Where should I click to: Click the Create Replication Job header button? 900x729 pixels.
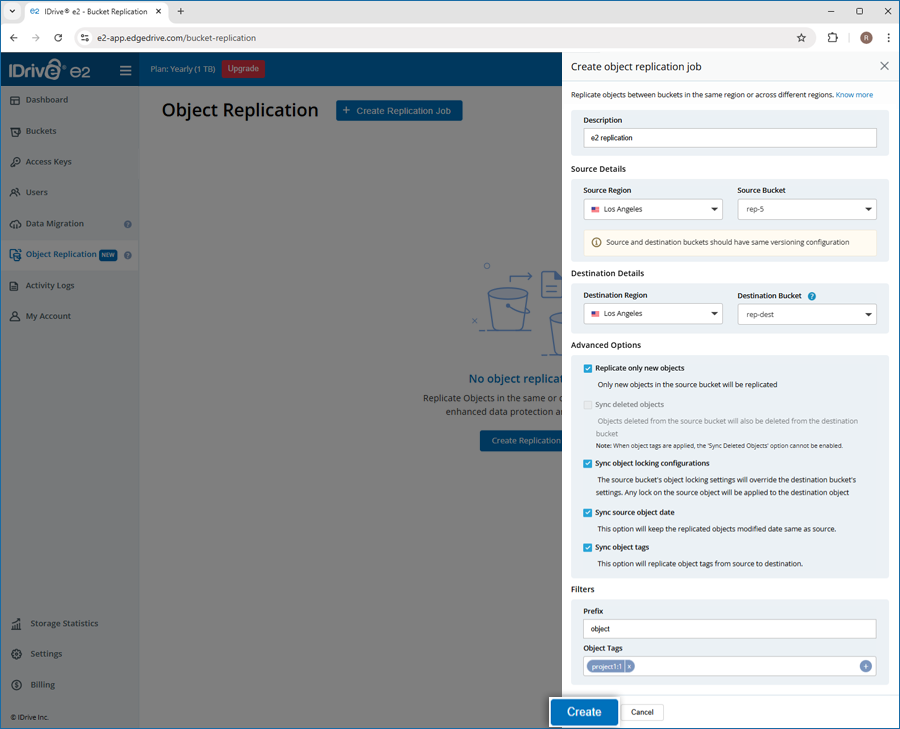[x=399, y=111]
